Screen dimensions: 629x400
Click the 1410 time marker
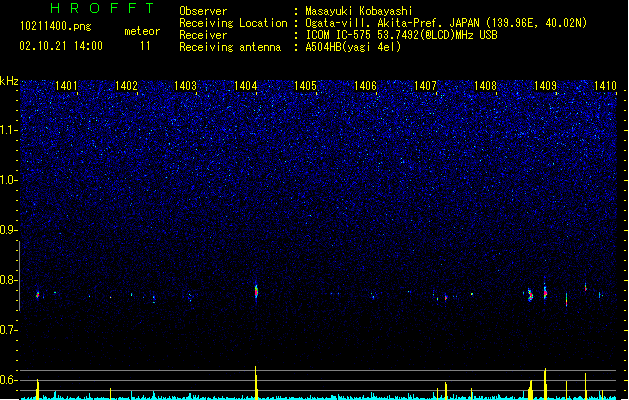click(605, 86)
